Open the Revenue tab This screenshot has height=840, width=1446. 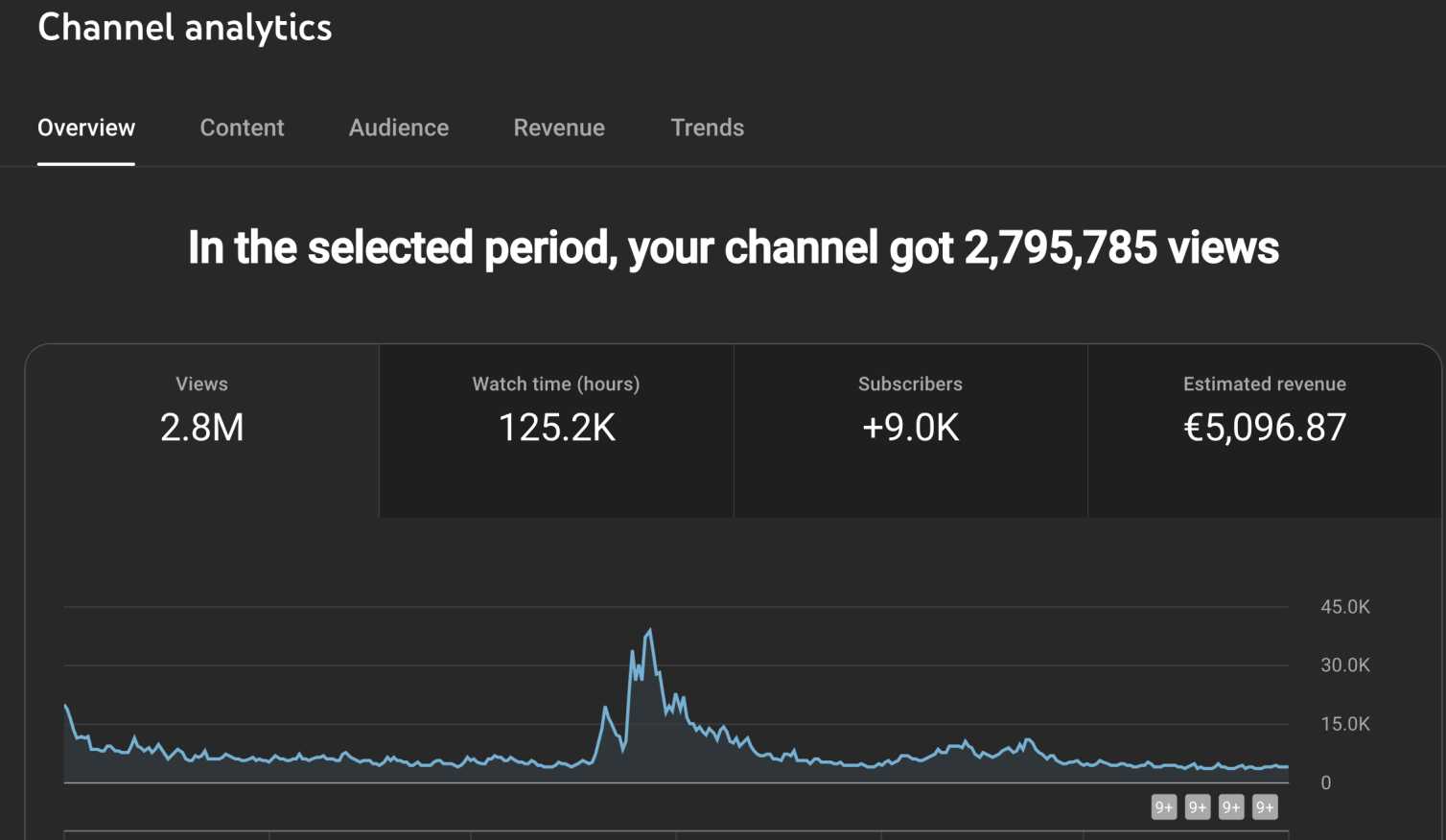(559, 128)
